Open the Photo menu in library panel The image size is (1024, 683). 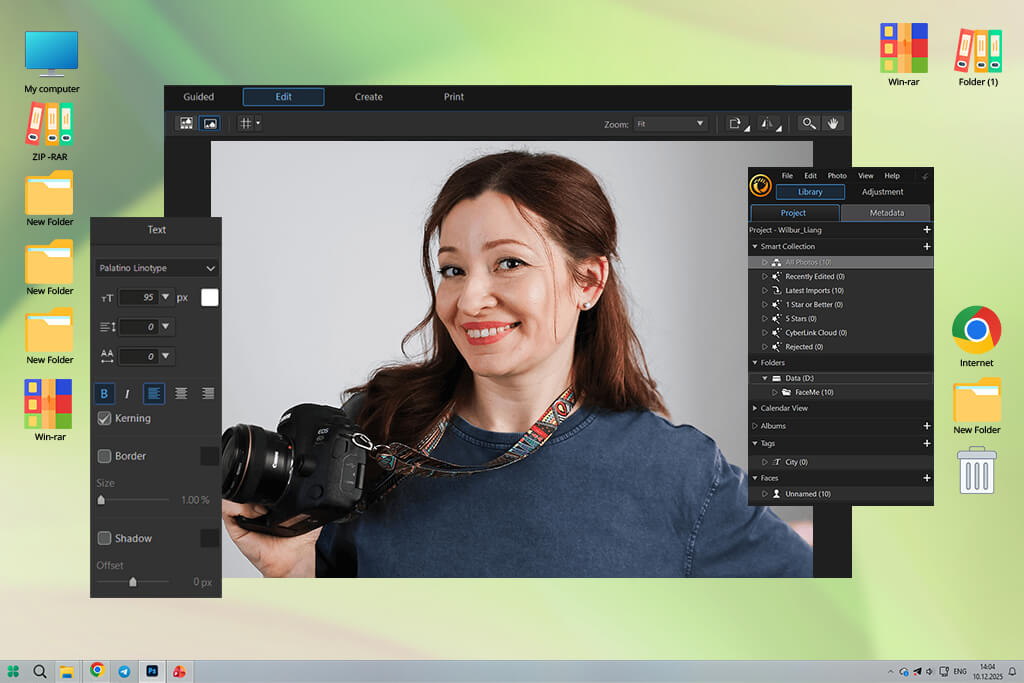837,176
